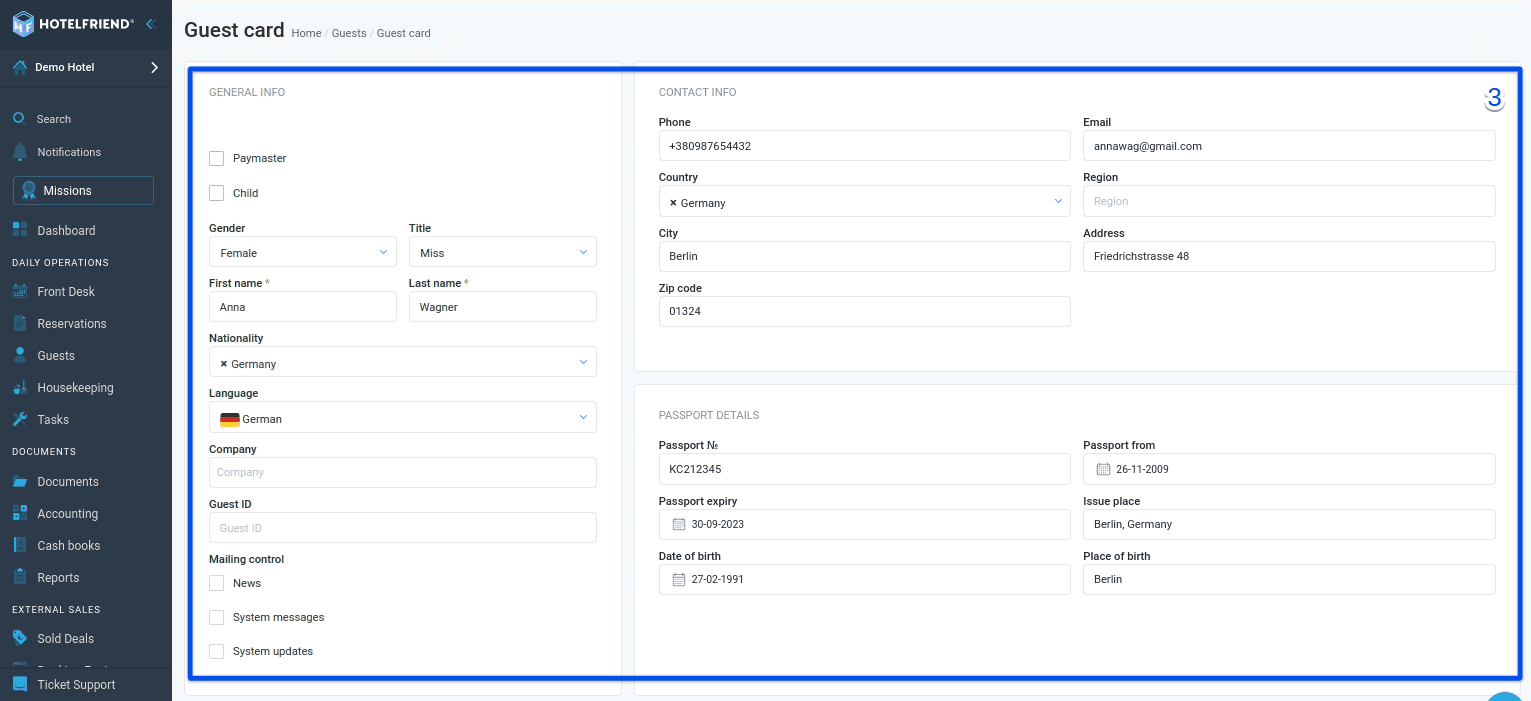
Task: Open the Gender dropdown
Action: (303, 252)
